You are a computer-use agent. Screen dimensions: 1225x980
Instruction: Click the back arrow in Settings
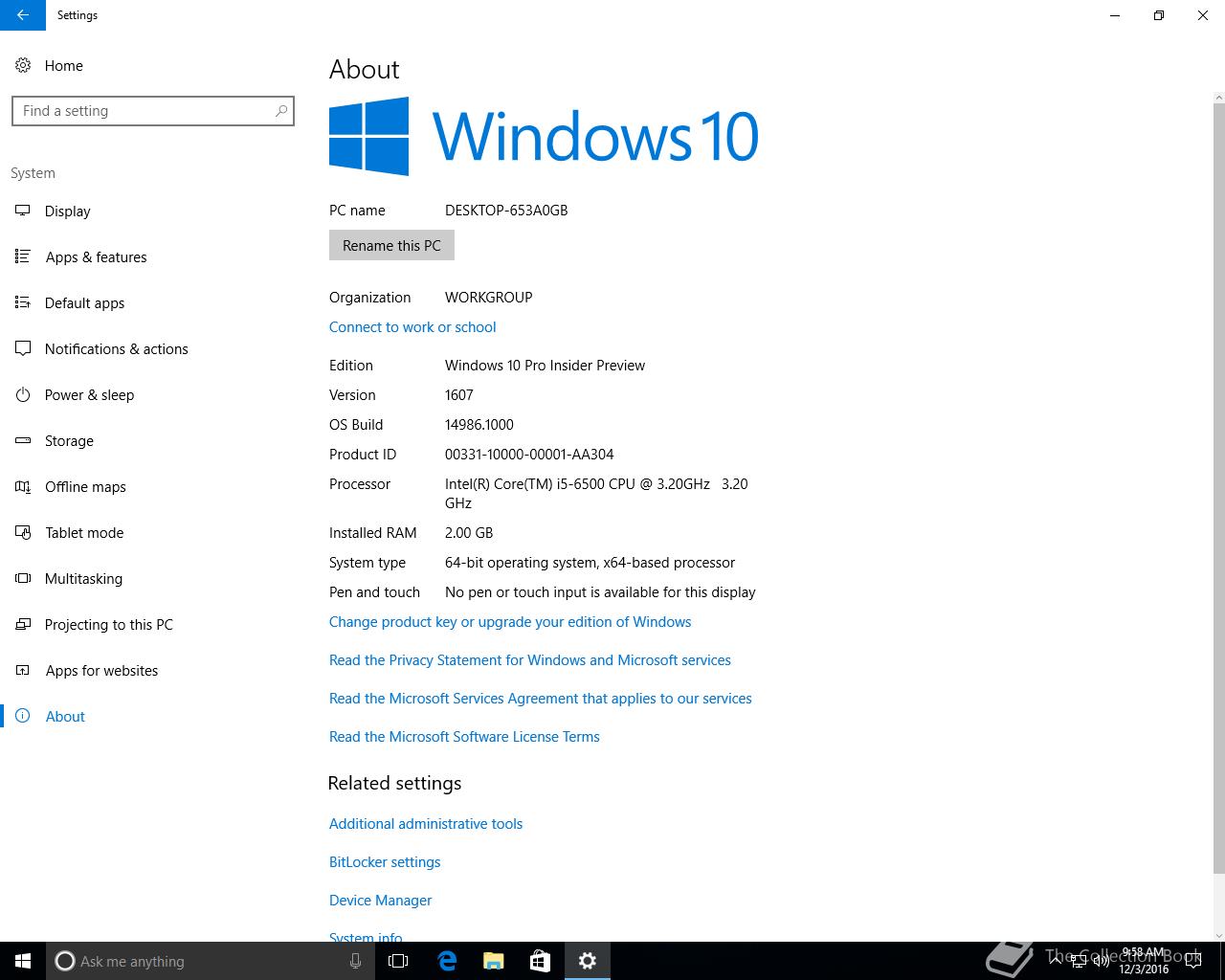(22, 15)
